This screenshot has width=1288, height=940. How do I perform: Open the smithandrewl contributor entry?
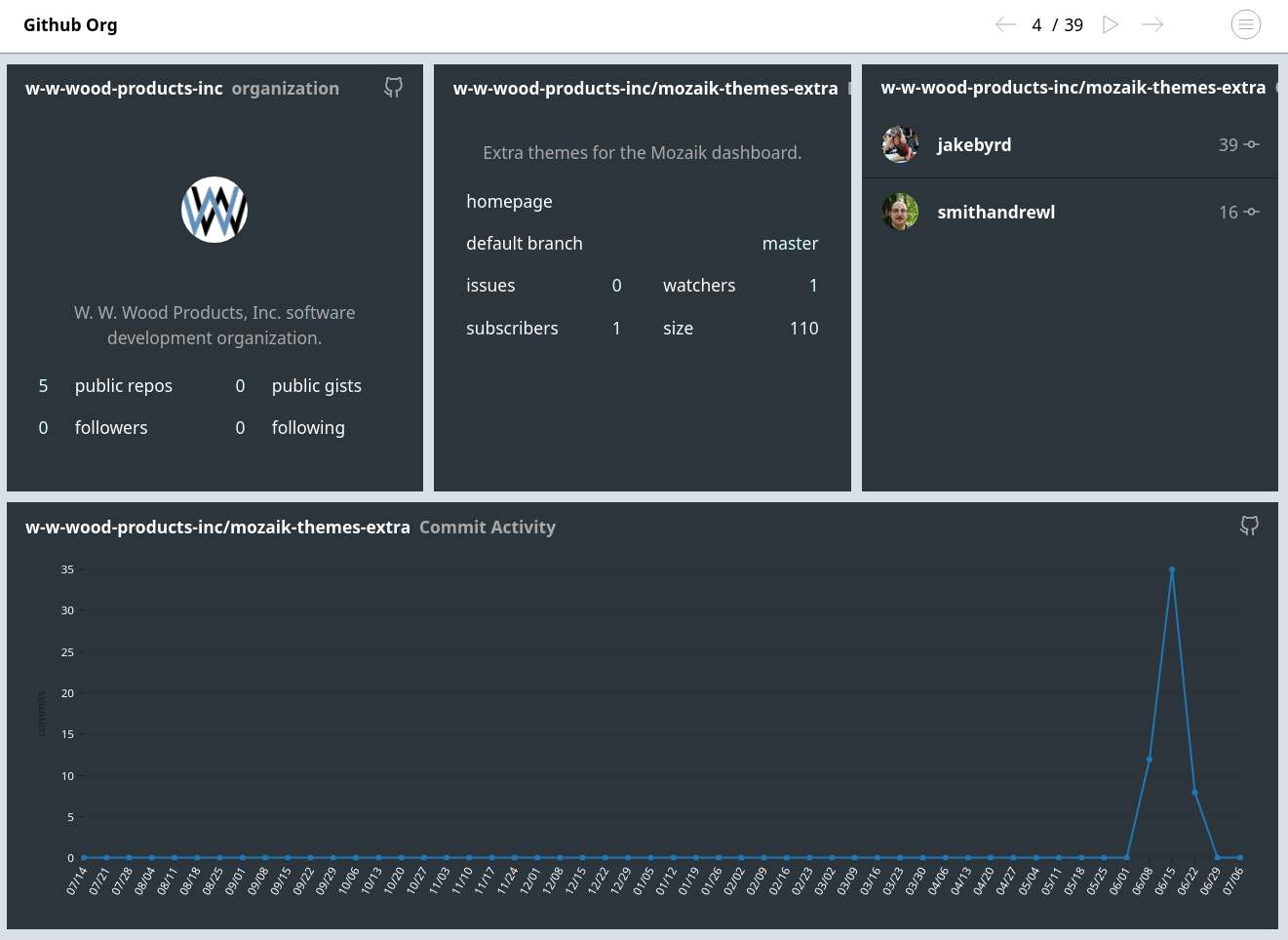(1070, 212)
